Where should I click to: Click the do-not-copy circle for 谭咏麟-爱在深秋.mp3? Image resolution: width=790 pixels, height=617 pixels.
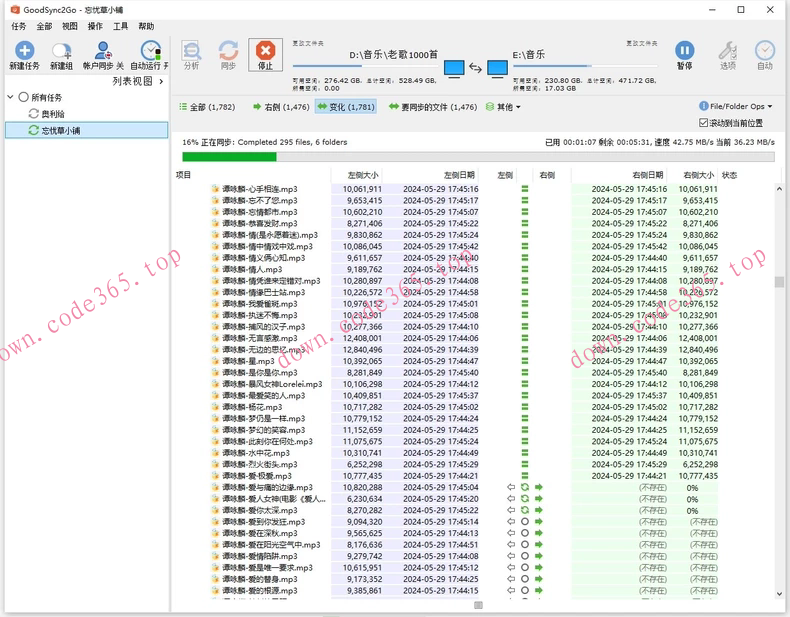[525, 534]
